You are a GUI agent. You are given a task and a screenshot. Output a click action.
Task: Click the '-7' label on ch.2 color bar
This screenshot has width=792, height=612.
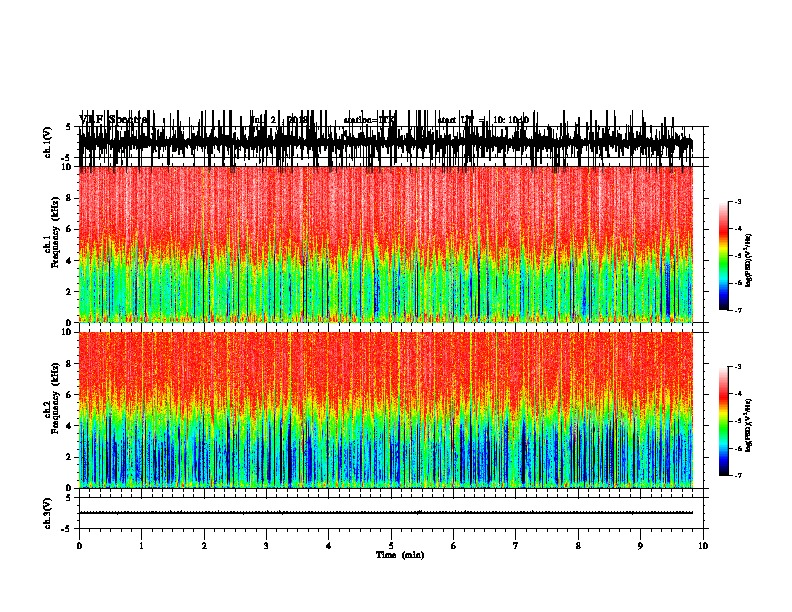pos(737,475)
